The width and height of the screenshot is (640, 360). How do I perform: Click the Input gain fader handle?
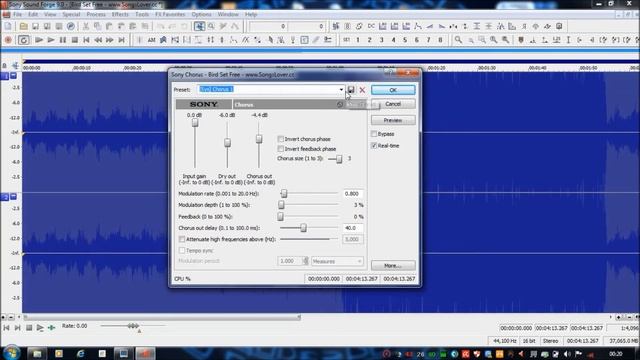coord(195,122)
